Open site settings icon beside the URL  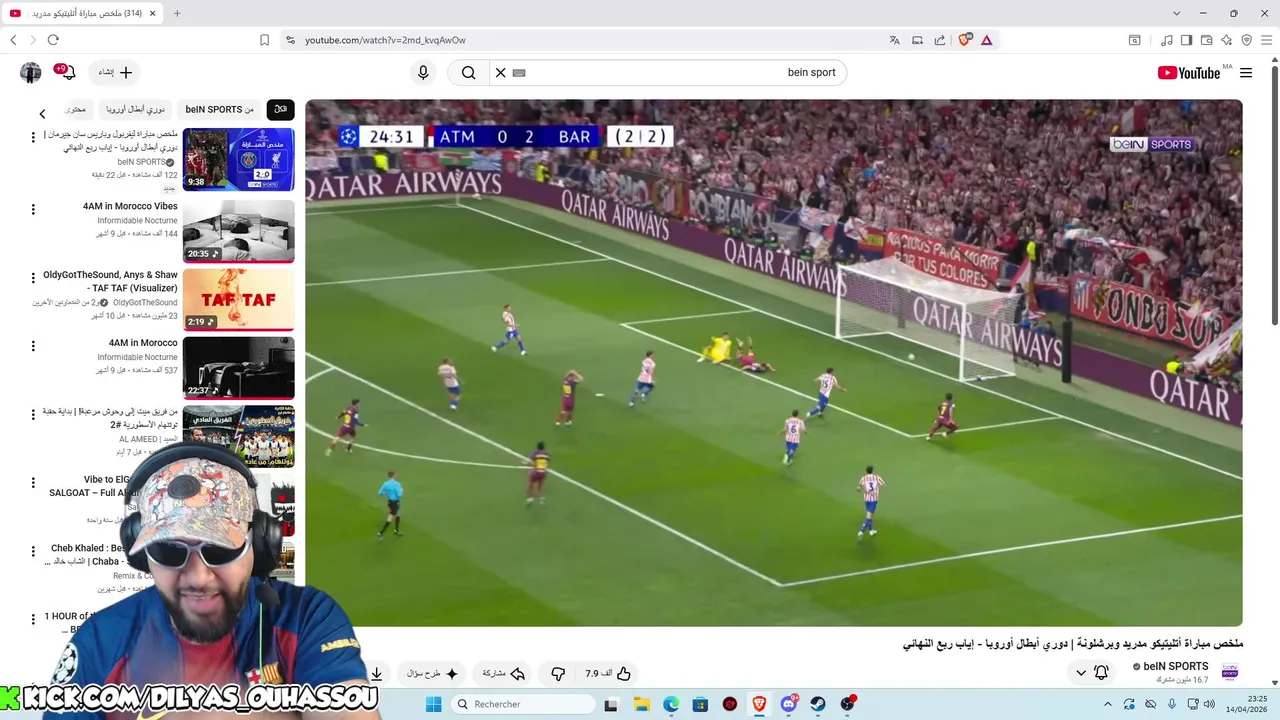click(x=290, y=40)
